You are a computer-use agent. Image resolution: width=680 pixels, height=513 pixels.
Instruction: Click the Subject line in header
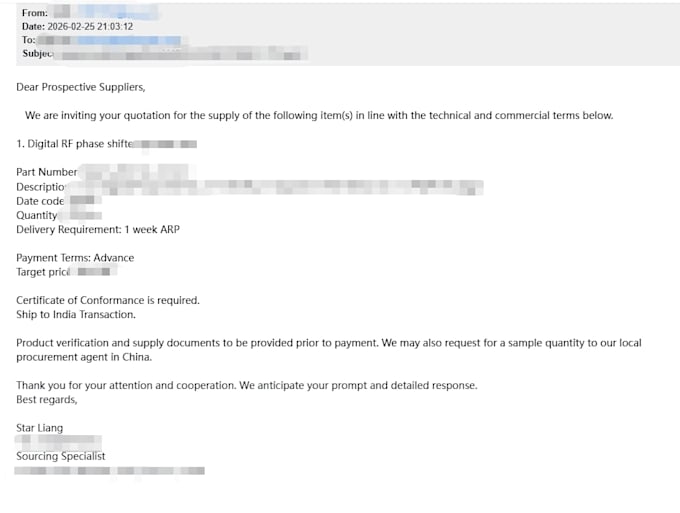[165, 54]
